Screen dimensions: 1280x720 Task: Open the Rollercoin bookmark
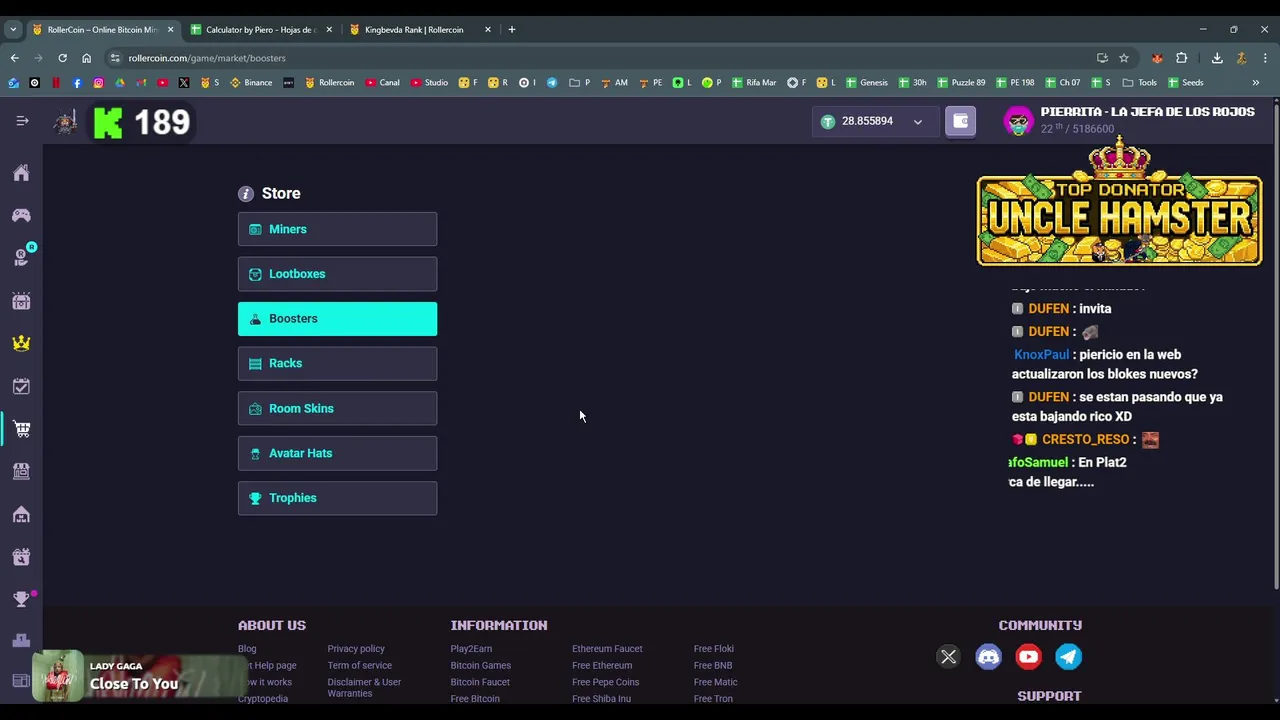click(x=329, y=83)
